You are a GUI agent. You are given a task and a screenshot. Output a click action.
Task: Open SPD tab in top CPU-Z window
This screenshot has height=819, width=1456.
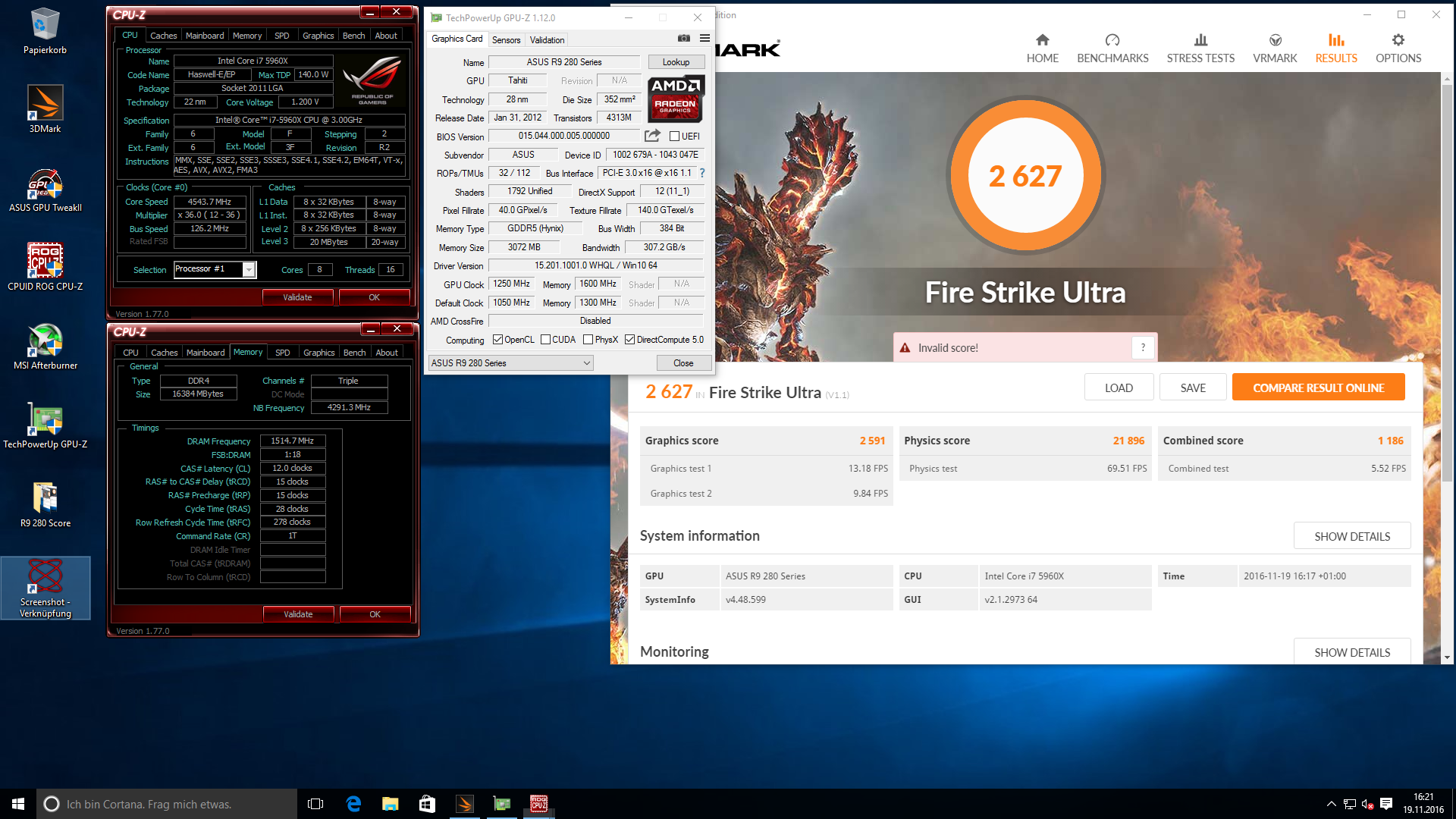tap(281, 36)
